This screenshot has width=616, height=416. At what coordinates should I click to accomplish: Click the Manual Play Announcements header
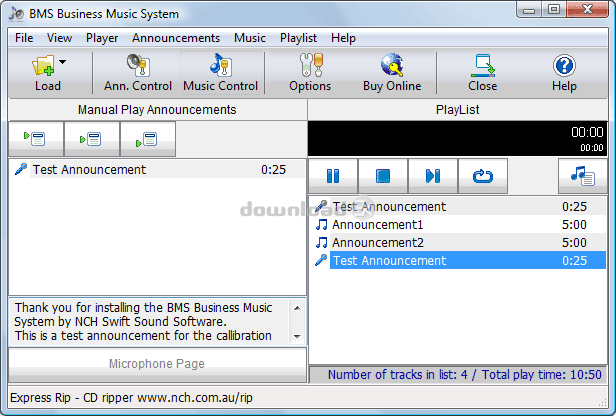tap(157, 110)
